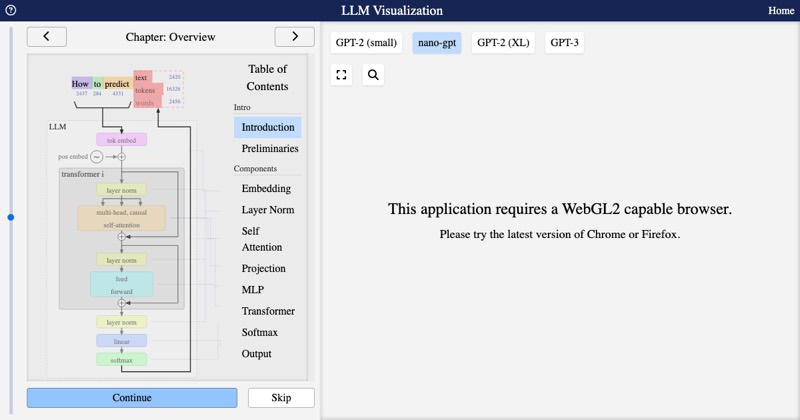Click the Skip button
Screen dimensions: 800x420
pyautogui.click(x=281, y=398)
